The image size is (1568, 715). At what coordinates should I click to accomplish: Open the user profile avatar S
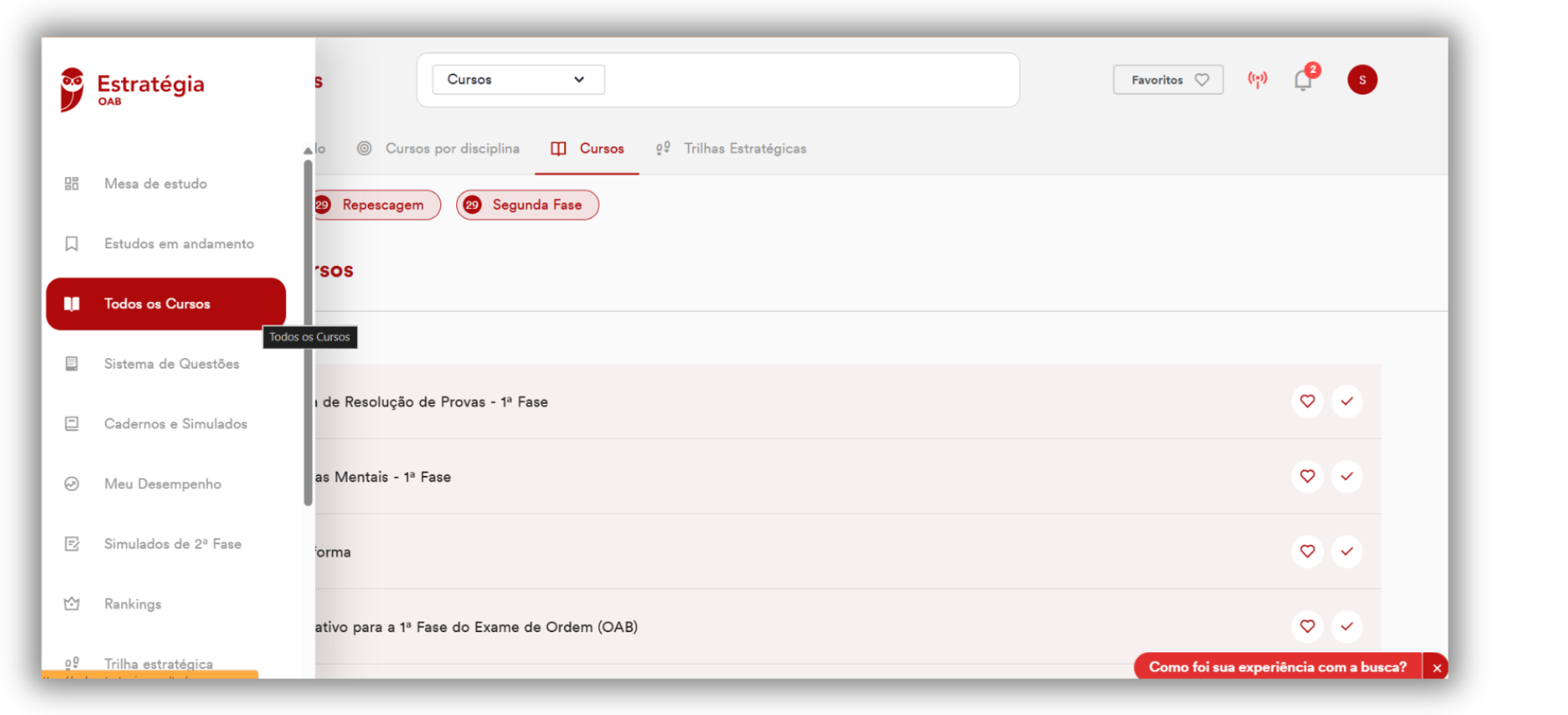(1362, 79)
